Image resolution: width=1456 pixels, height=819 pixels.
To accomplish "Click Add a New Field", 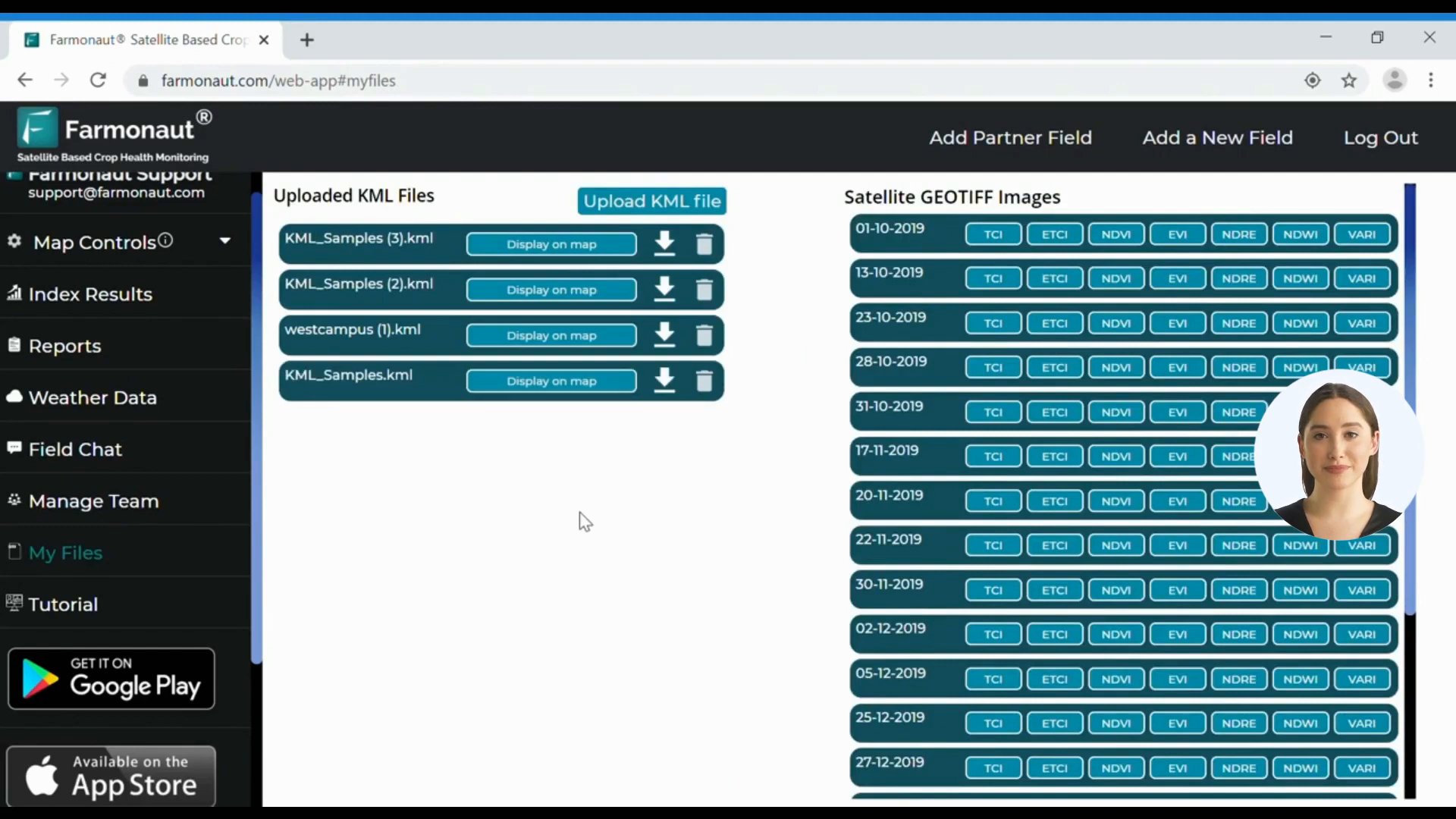I will coord(1217,137).
